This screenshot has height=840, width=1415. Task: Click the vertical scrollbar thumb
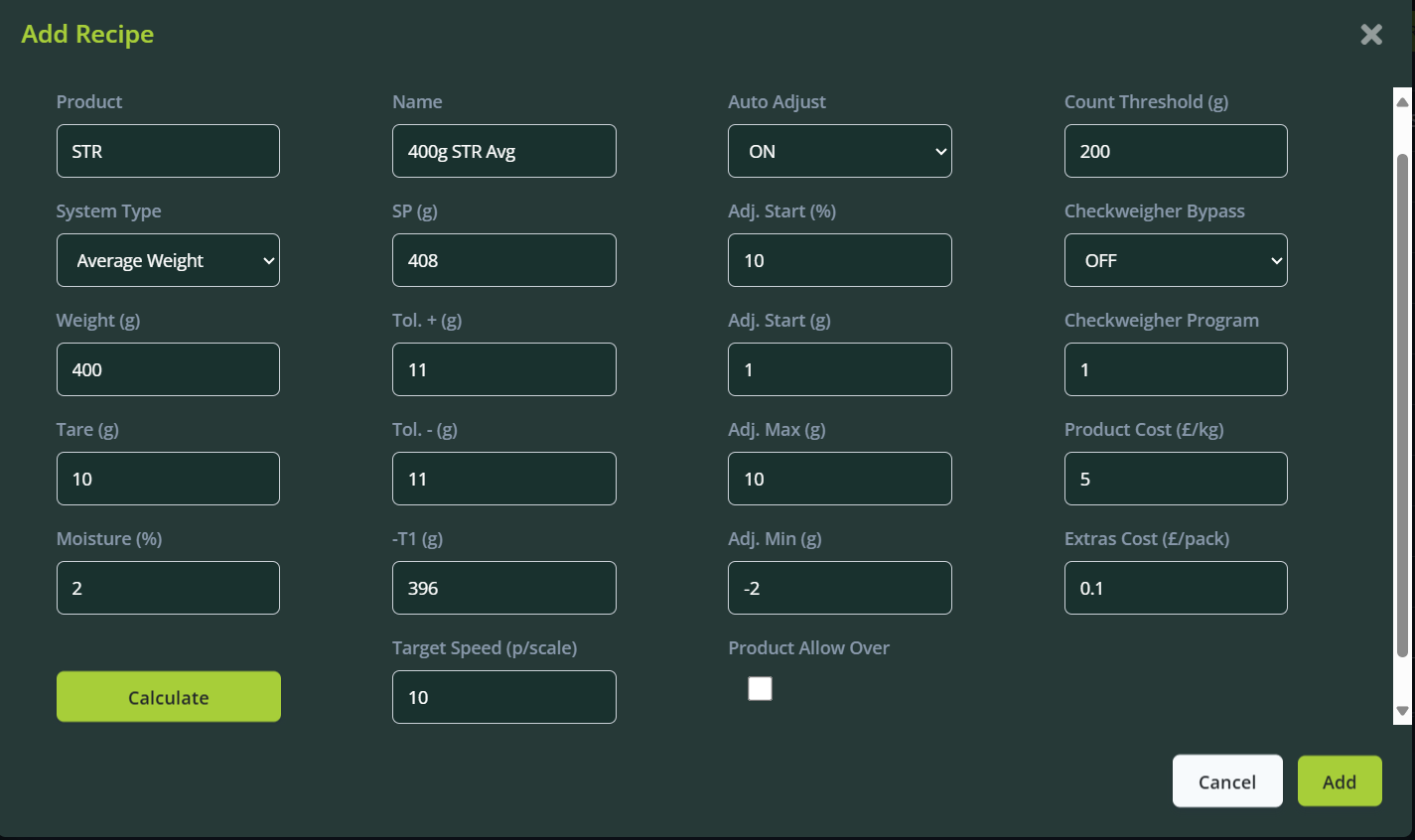(x=1402, y=397)
